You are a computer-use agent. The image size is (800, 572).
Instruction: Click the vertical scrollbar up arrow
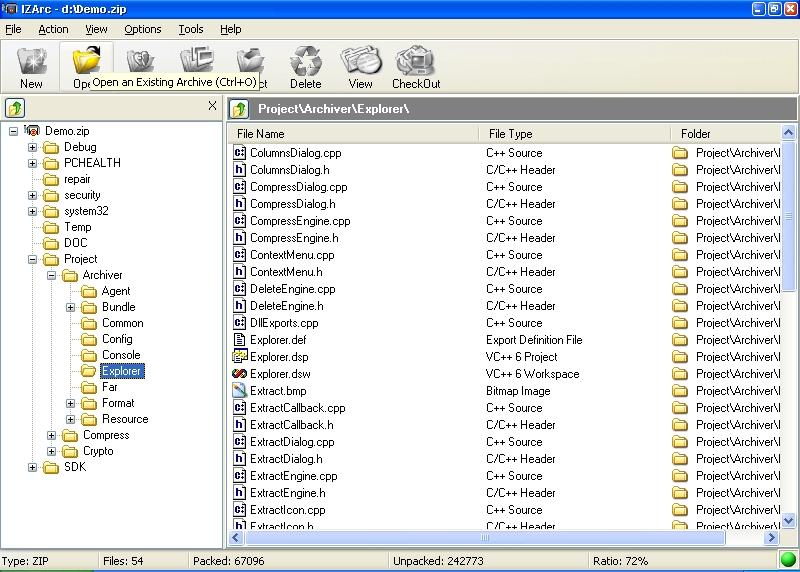pyautogui.click(x=788, y=133)
